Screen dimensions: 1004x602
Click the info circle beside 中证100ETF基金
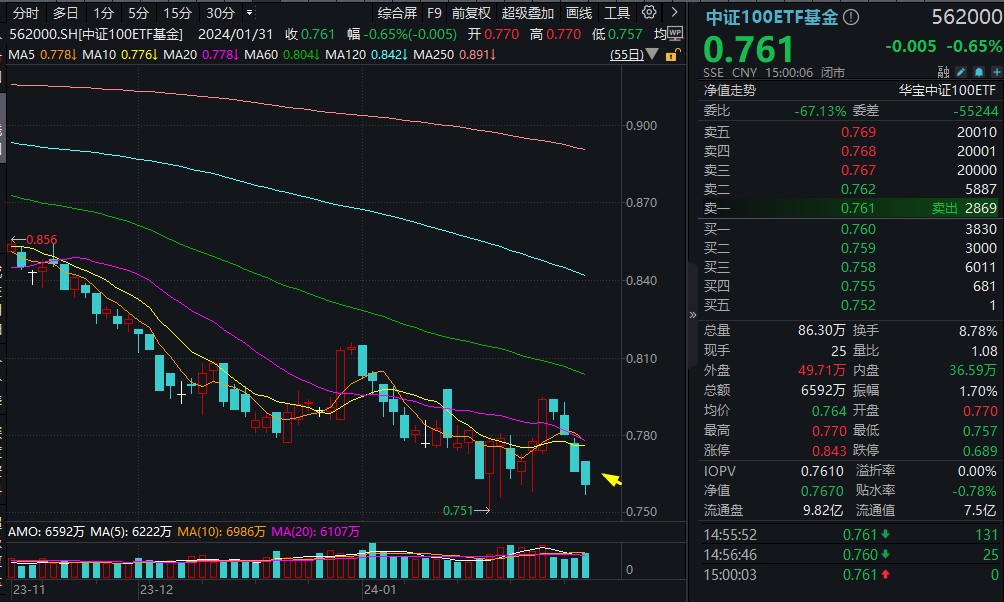pyautogui.click(x=849, y=17)
